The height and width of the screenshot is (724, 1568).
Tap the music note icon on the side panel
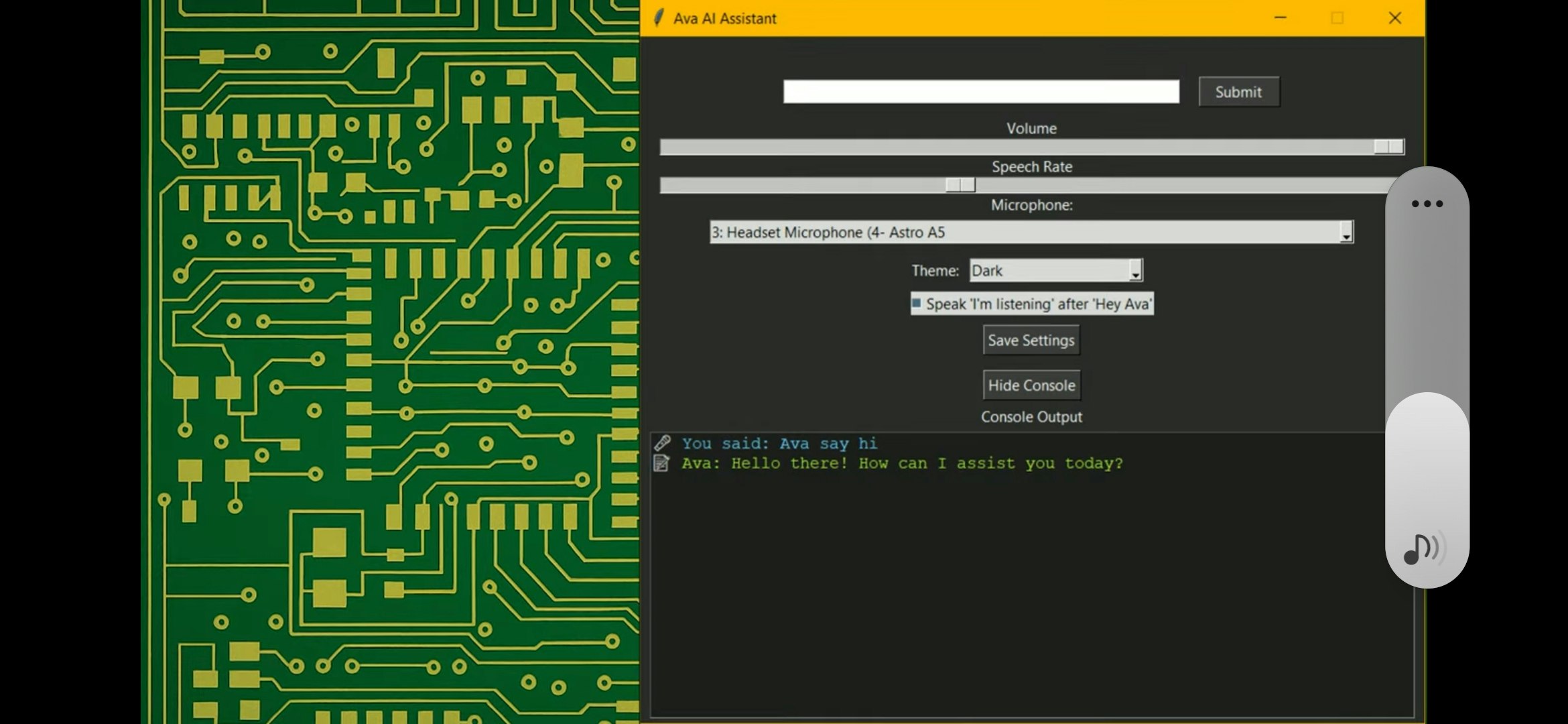[x=1425, y=548]
